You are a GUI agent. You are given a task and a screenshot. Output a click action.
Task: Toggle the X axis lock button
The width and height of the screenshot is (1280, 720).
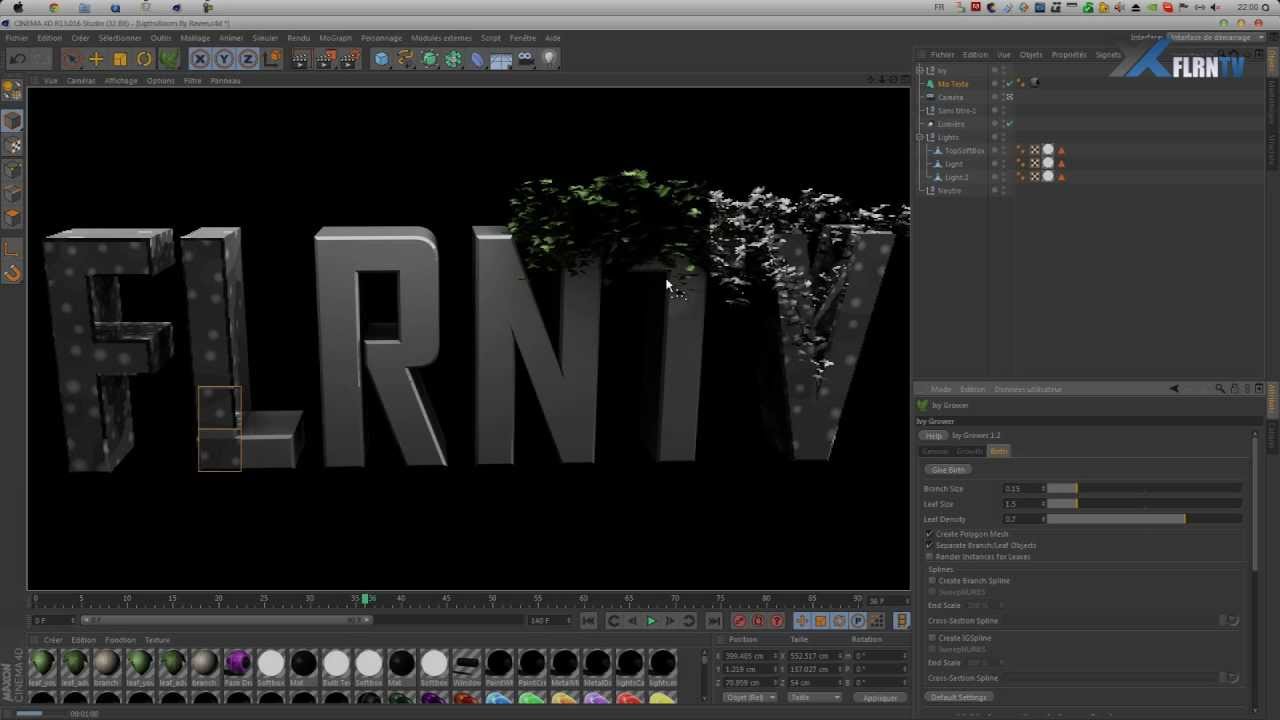click(200, 59)
